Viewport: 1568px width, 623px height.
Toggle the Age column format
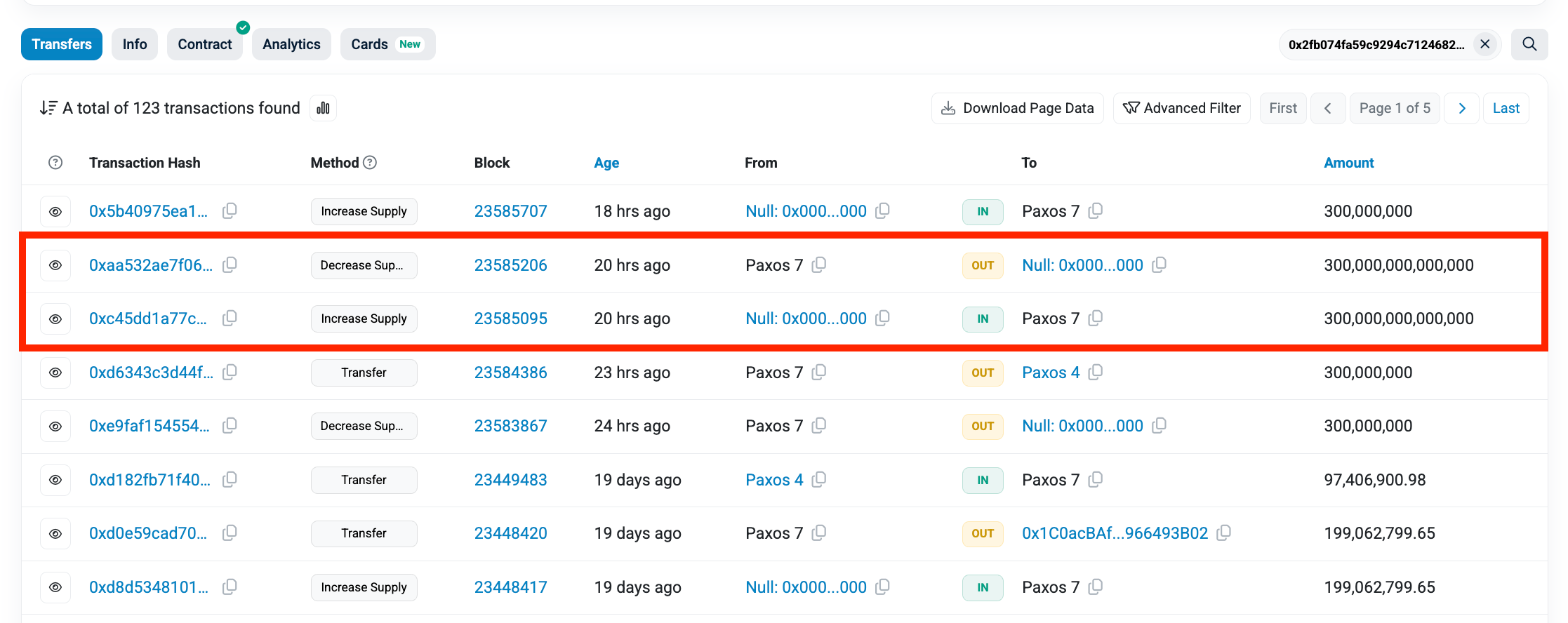[x=606, y=163]
